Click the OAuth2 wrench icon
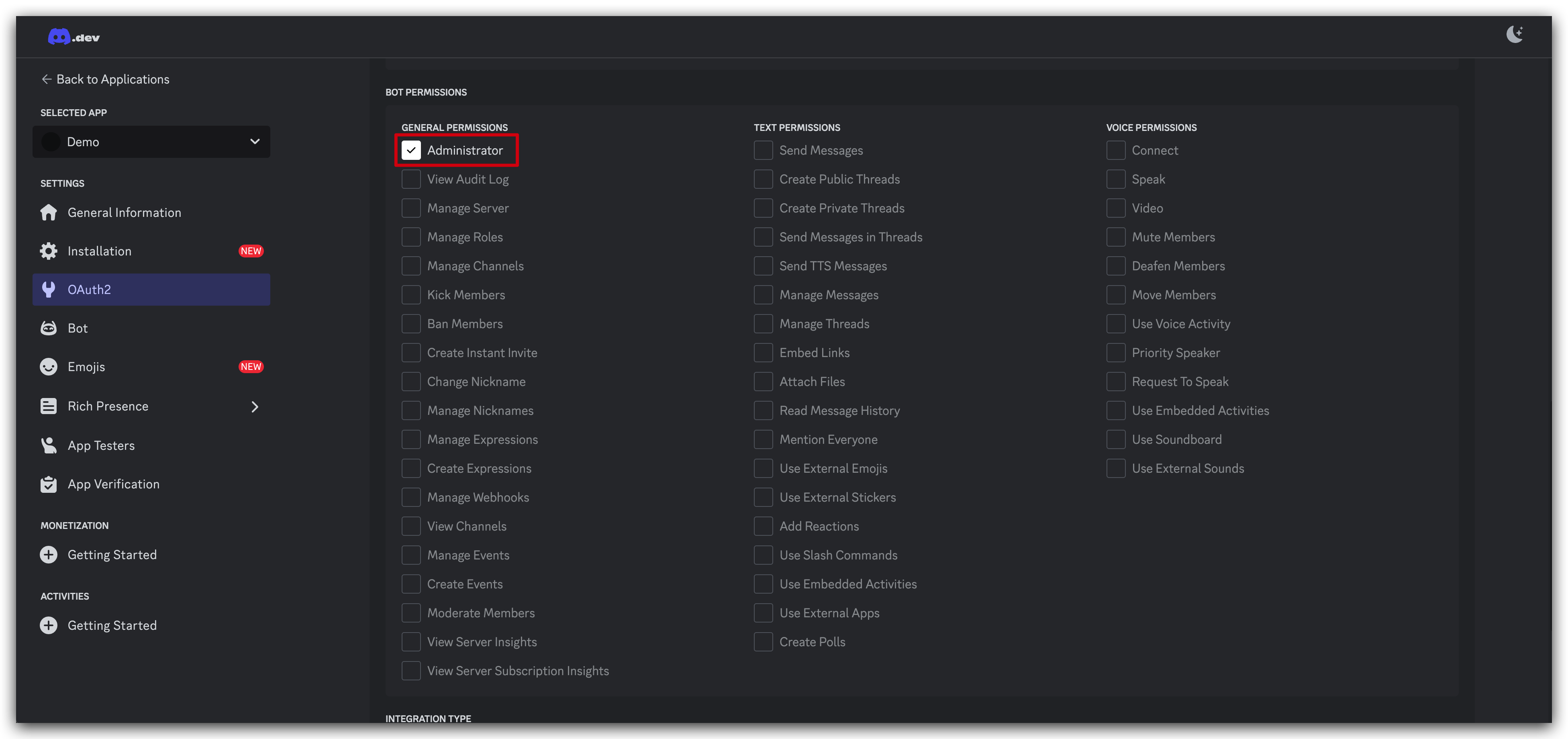The height and width of the screenshot is (739, 1568). click(x=49, y=289)
